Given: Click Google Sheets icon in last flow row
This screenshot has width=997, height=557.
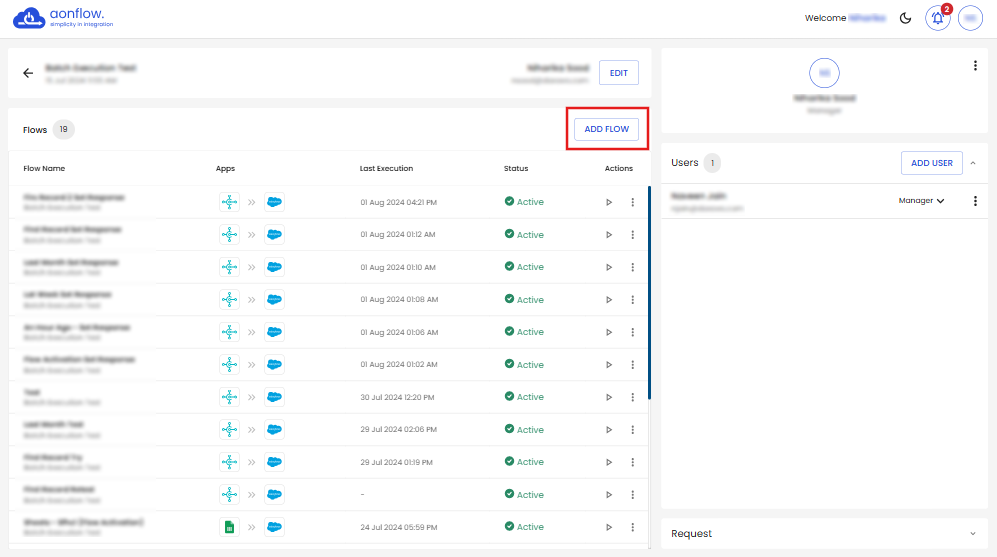Looking at the screenshot, I should click(229, 527).
